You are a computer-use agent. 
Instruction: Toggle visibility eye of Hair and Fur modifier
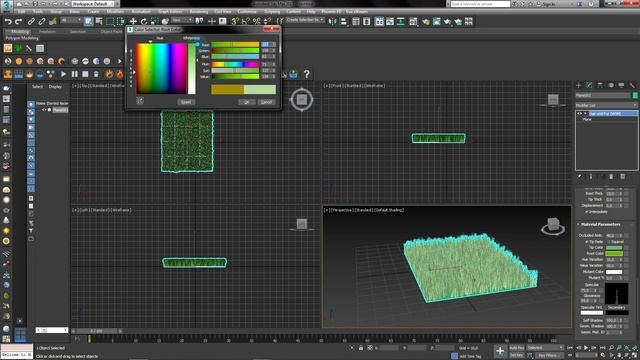tap(580, 113)
